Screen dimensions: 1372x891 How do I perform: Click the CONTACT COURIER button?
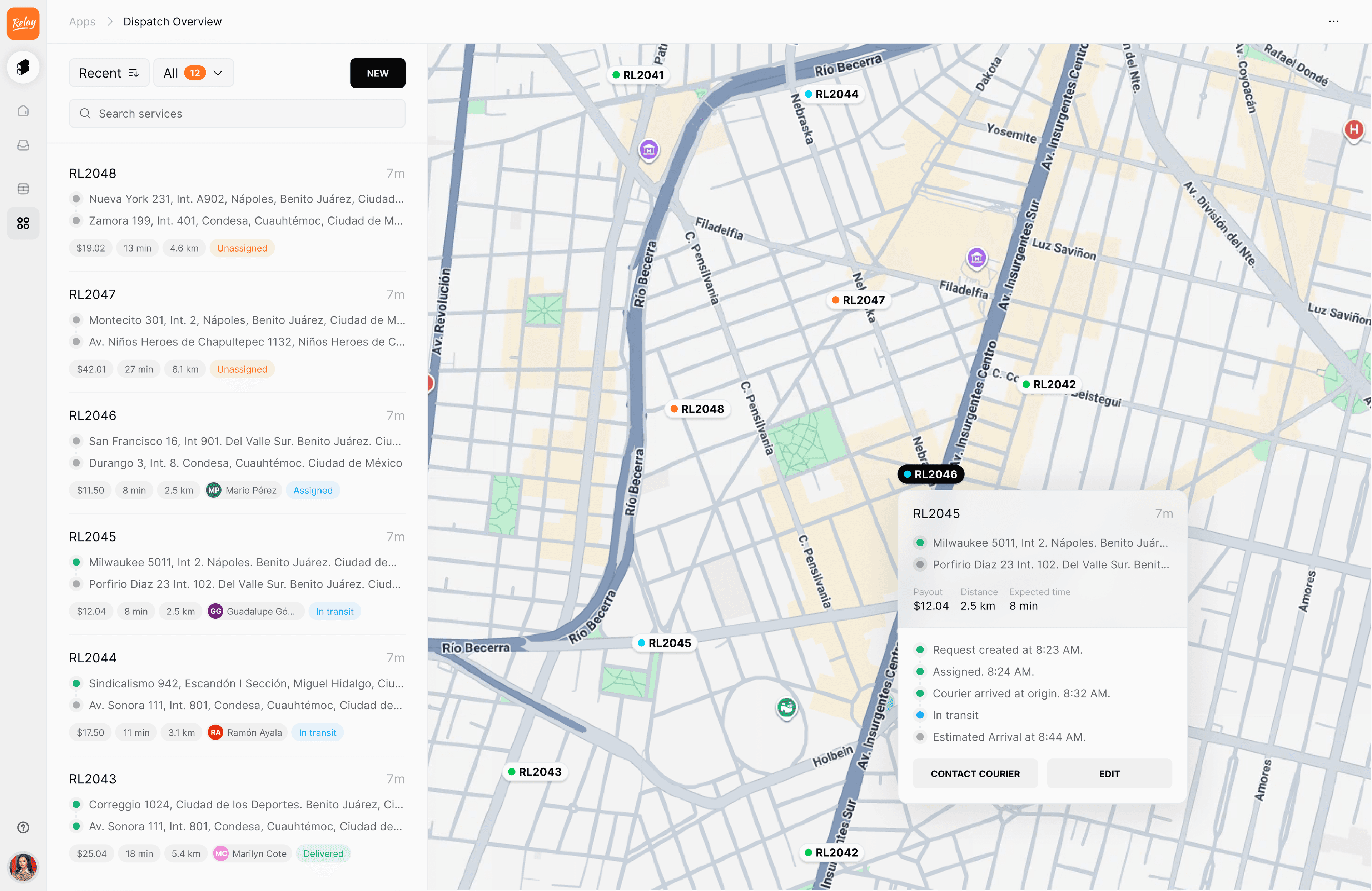point(975,773)
